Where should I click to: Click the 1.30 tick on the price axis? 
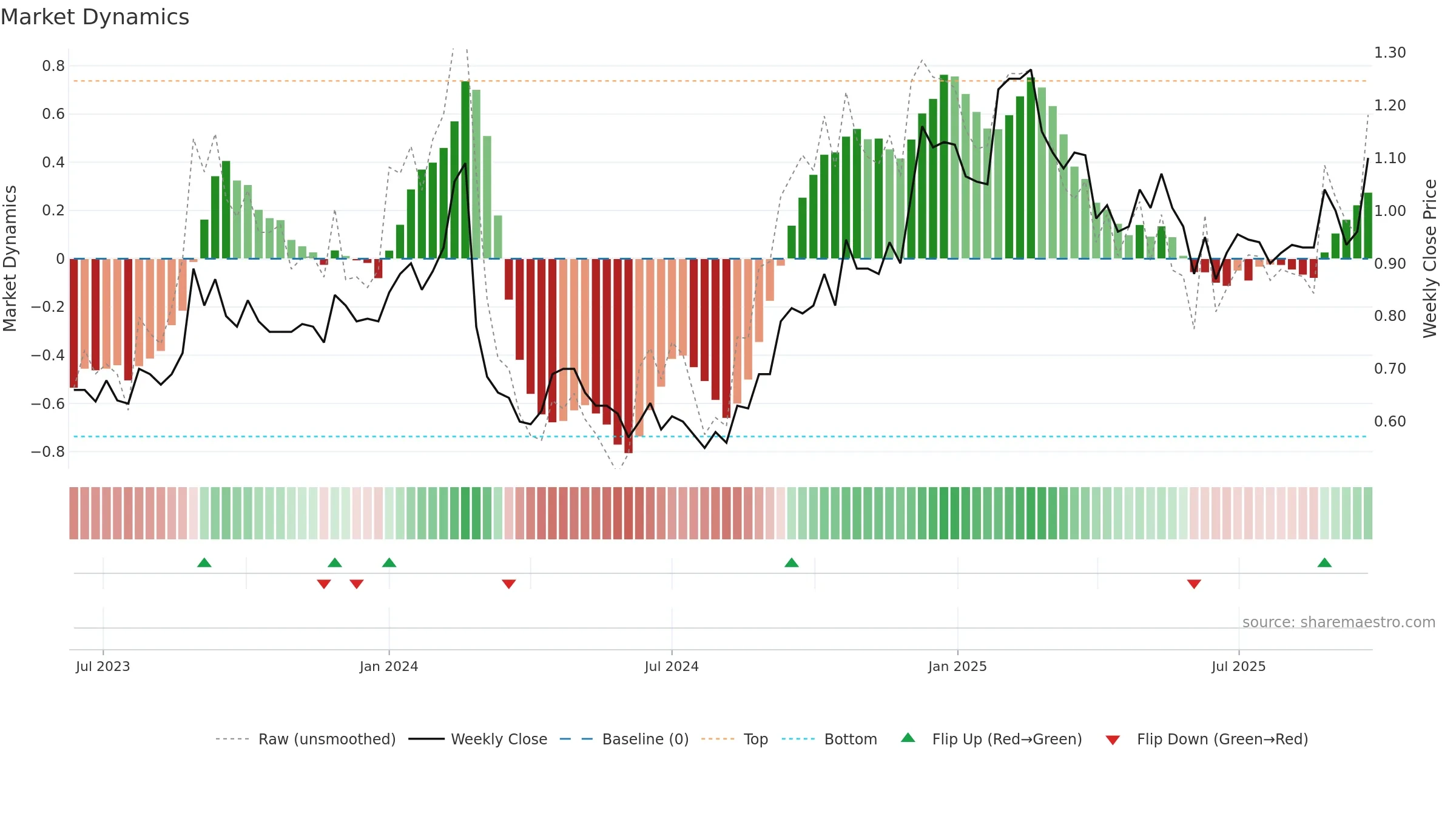1390,53
